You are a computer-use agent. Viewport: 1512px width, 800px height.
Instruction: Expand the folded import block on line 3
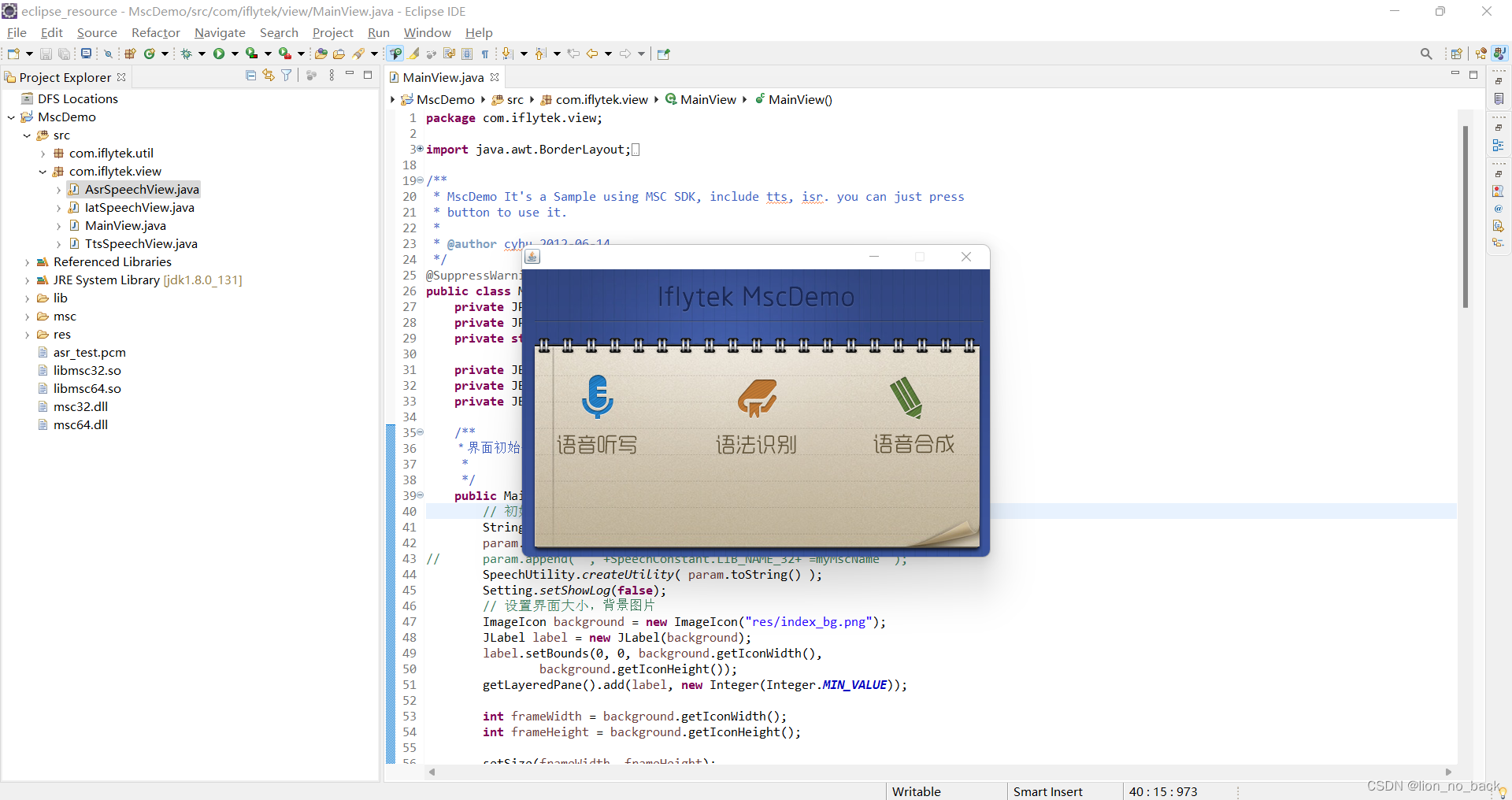(x=420, y=149)
